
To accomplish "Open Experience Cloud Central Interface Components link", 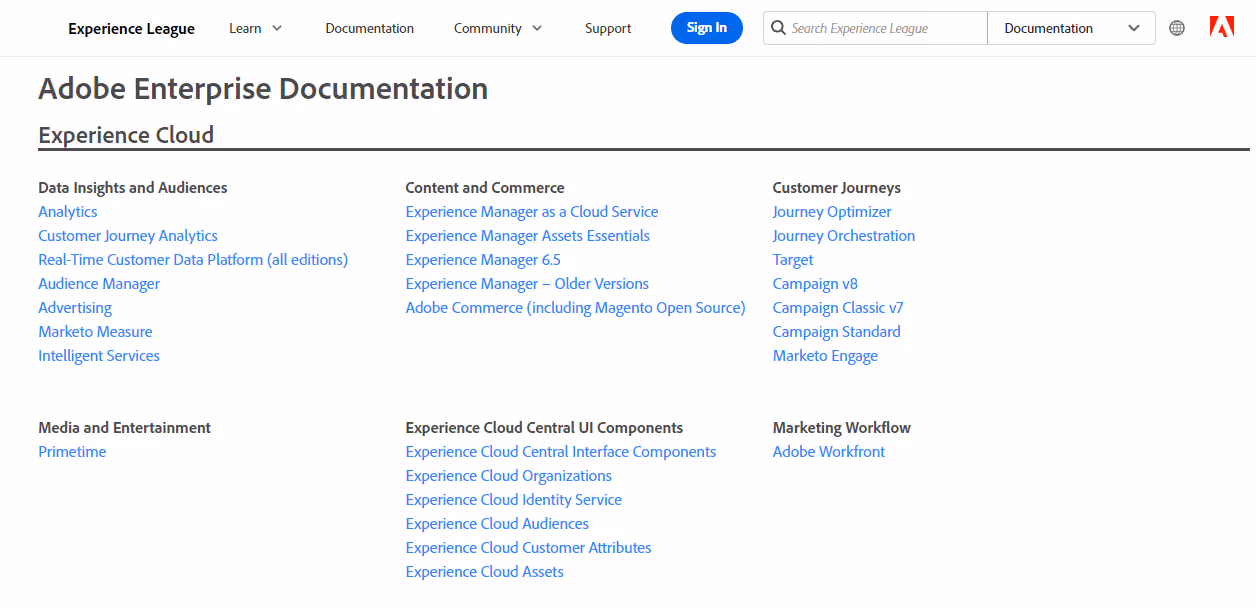I will point(561,452).
